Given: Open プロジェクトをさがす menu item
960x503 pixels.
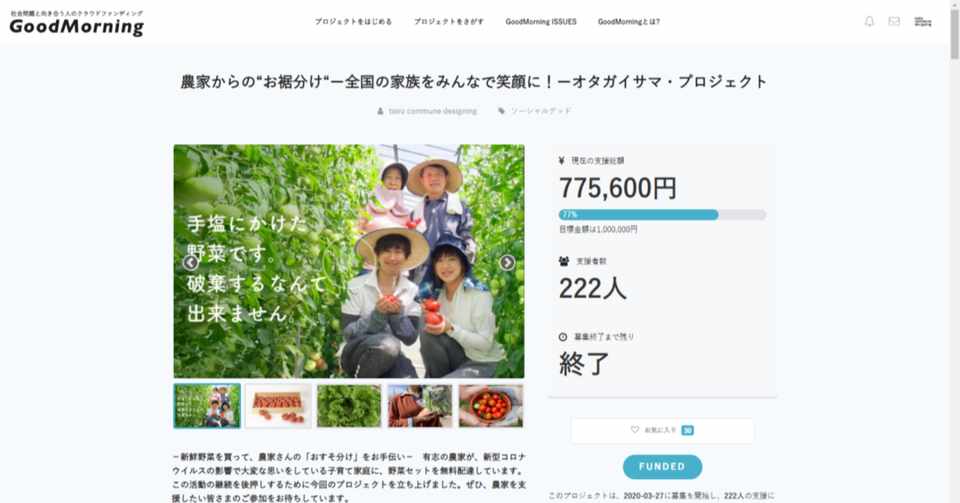Looking at the screenshot, I should pos(449,21).
